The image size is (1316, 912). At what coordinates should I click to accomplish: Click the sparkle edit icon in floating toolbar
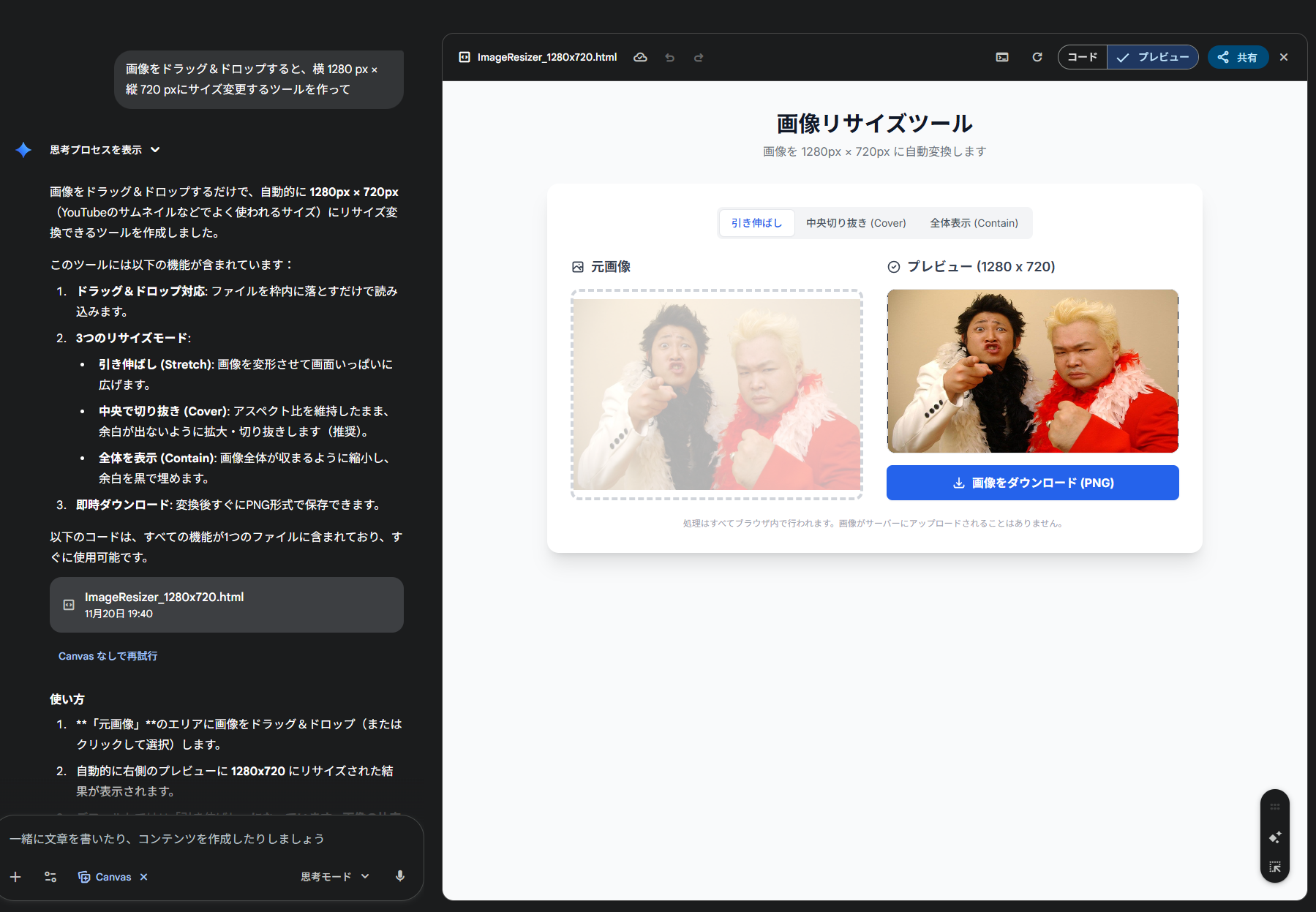click(1274, 837)
